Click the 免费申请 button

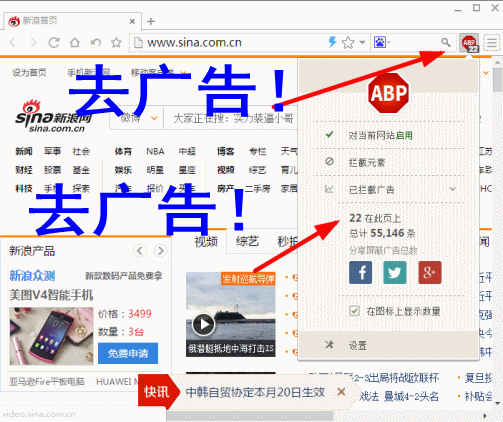click(x=128, y=353)
